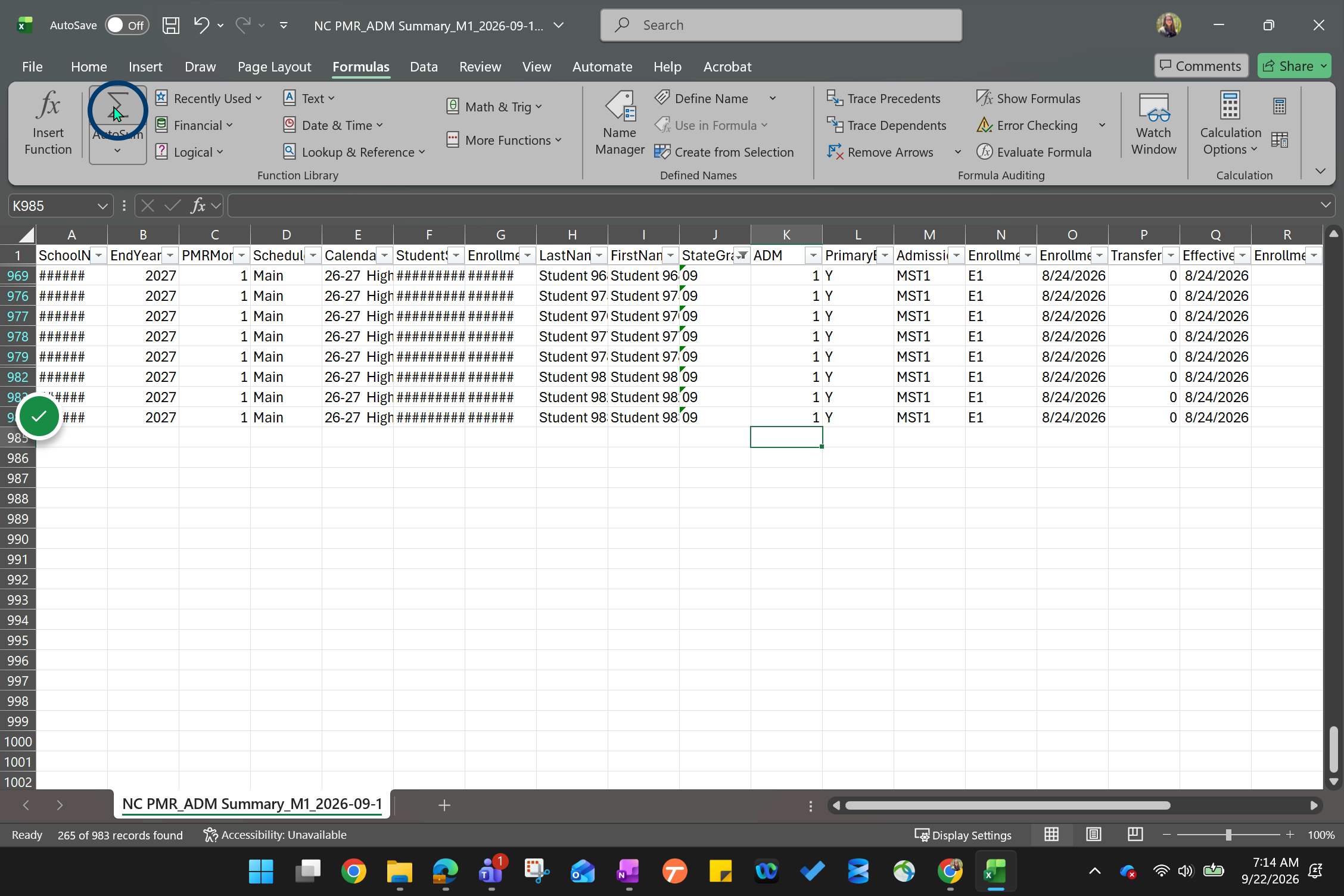Expand Lookup & Reference functions menu
Image resolution: width=1344 pixels, height=896 pixels.
pyautogui.click(x=354, y=152)
